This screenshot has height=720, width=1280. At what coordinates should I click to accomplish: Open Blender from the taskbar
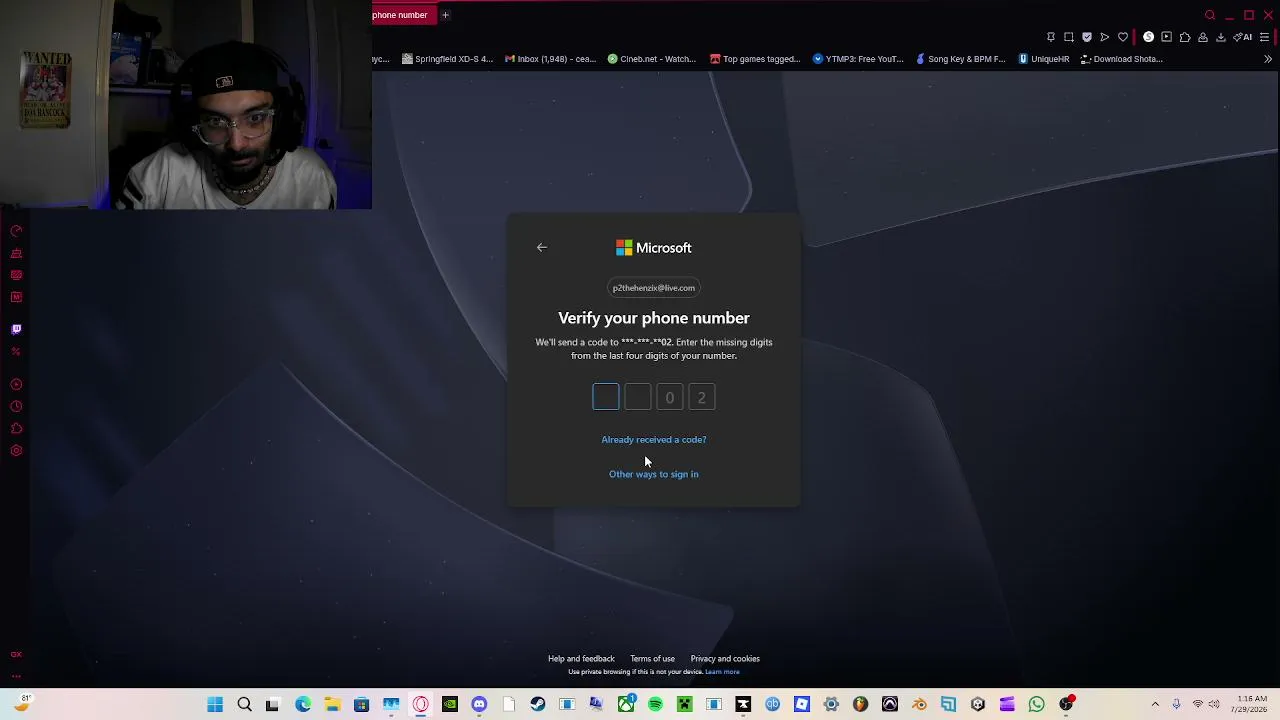(919, 705)
